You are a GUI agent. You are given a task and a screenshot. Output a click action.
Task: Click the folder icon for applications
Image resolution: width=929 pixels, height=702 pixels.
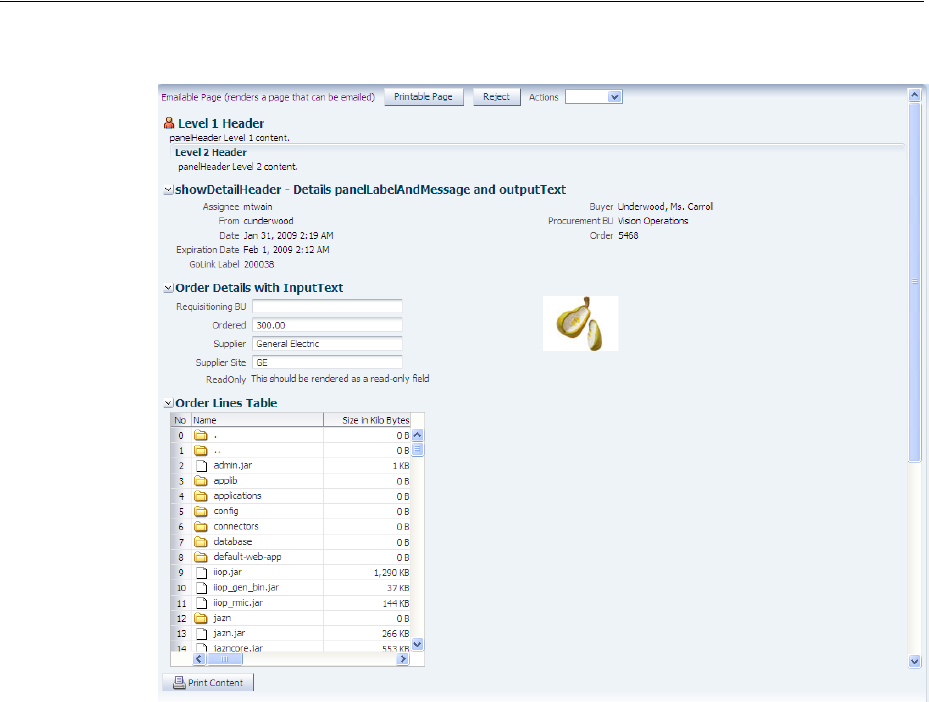coord(201,496)
